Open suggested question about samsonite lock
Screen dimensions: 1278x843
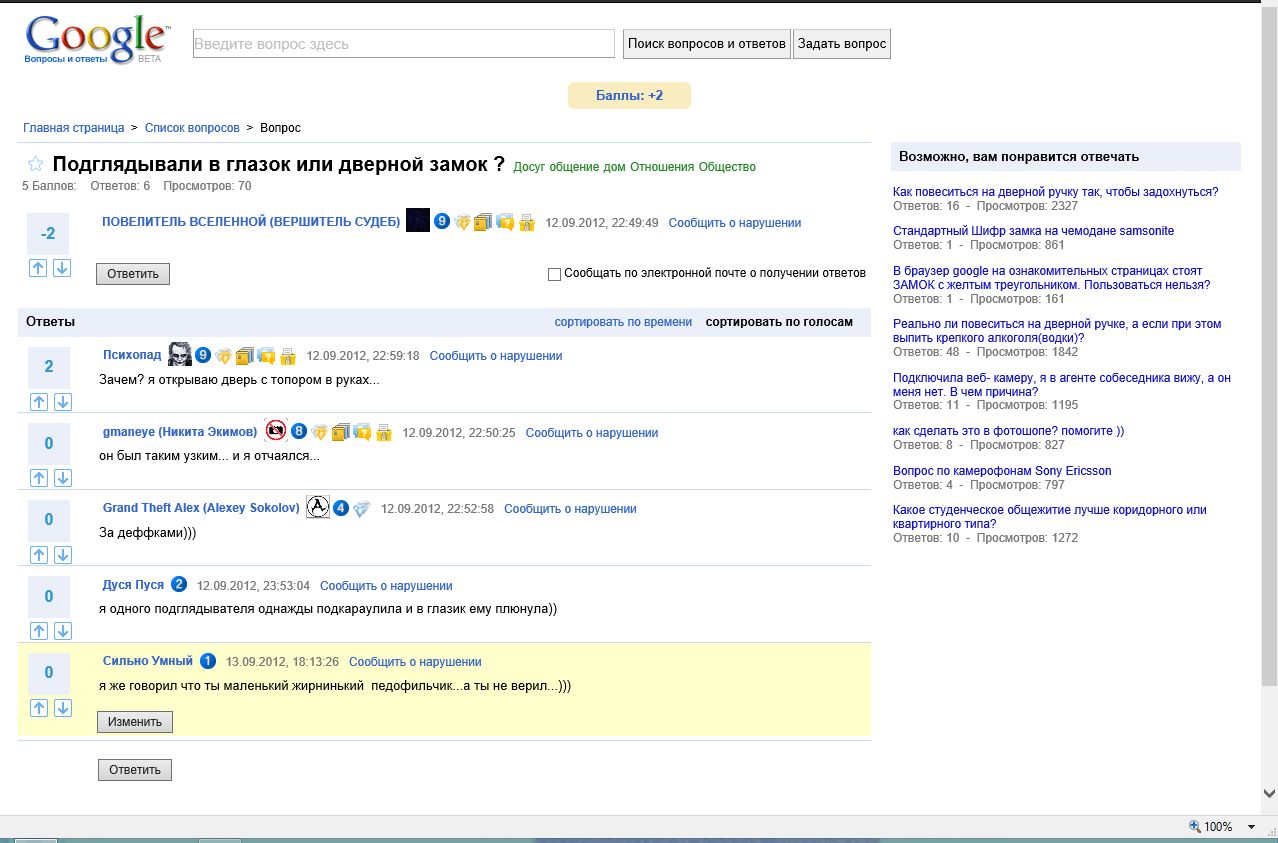(1034, 231)
